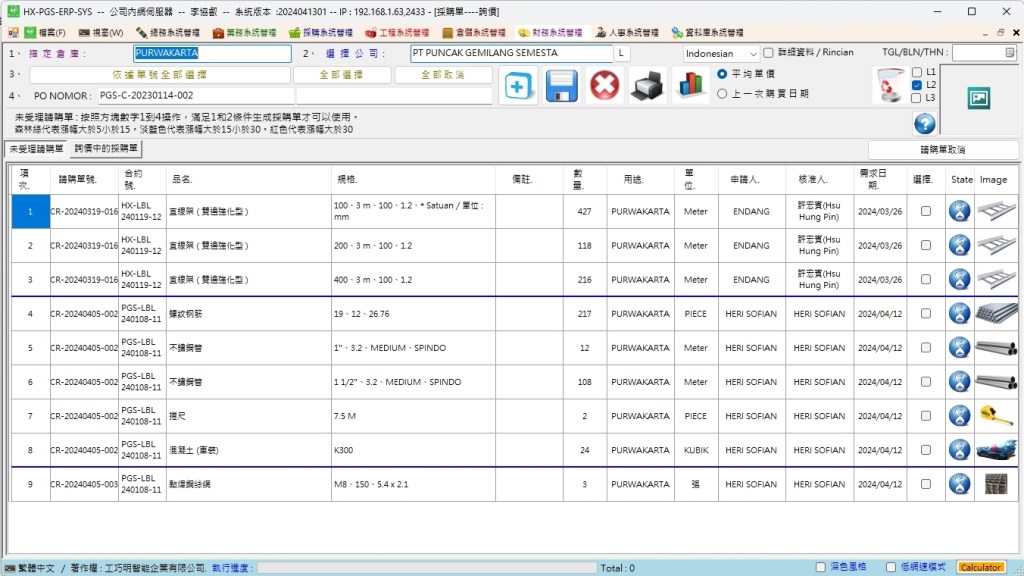The image size is (1024, 576).
Task: Uncheck the L2 checkbox
Action: 917,85
